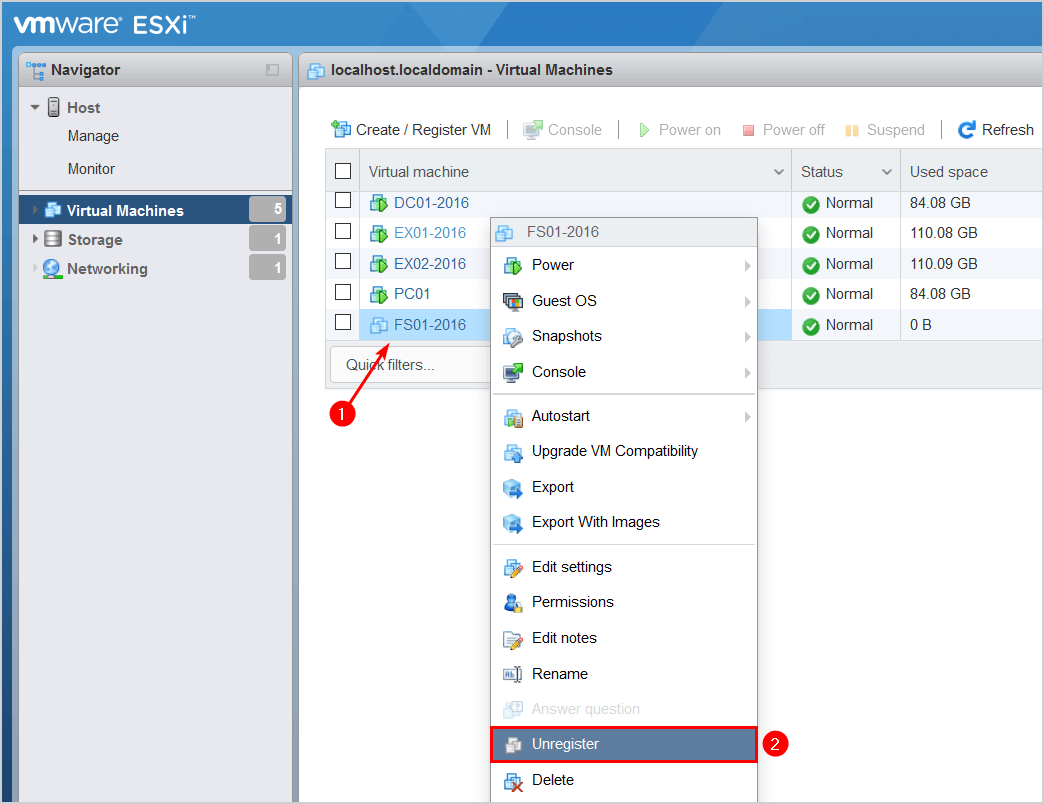Expand the Snapshots submenu arrow
The width and height of the screenshot is (1044, 804).
(x=747, y=337)
